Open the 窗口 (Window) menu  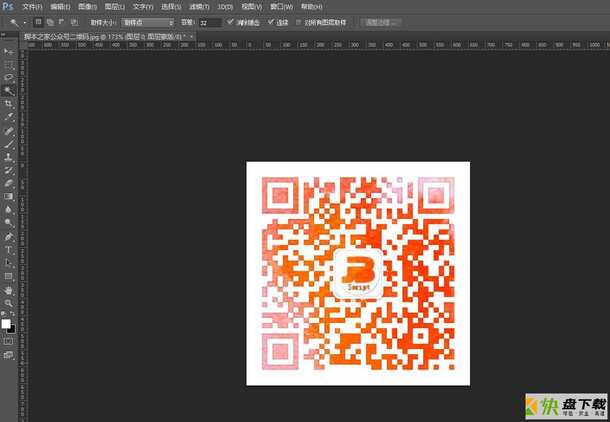click(x=281, y=7)
